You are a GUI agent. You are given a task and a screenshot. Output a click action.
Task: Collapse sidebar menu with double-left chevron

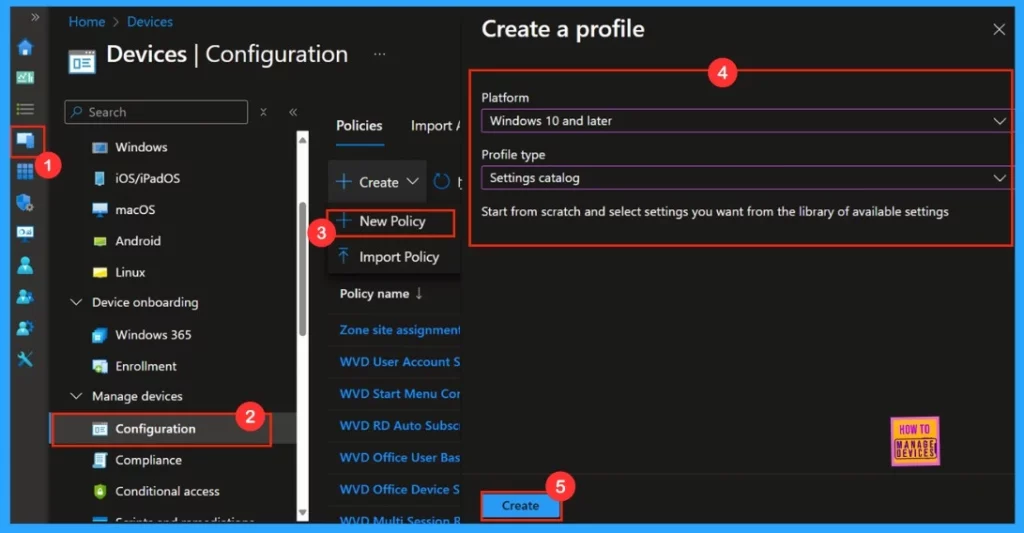[293, 112]
